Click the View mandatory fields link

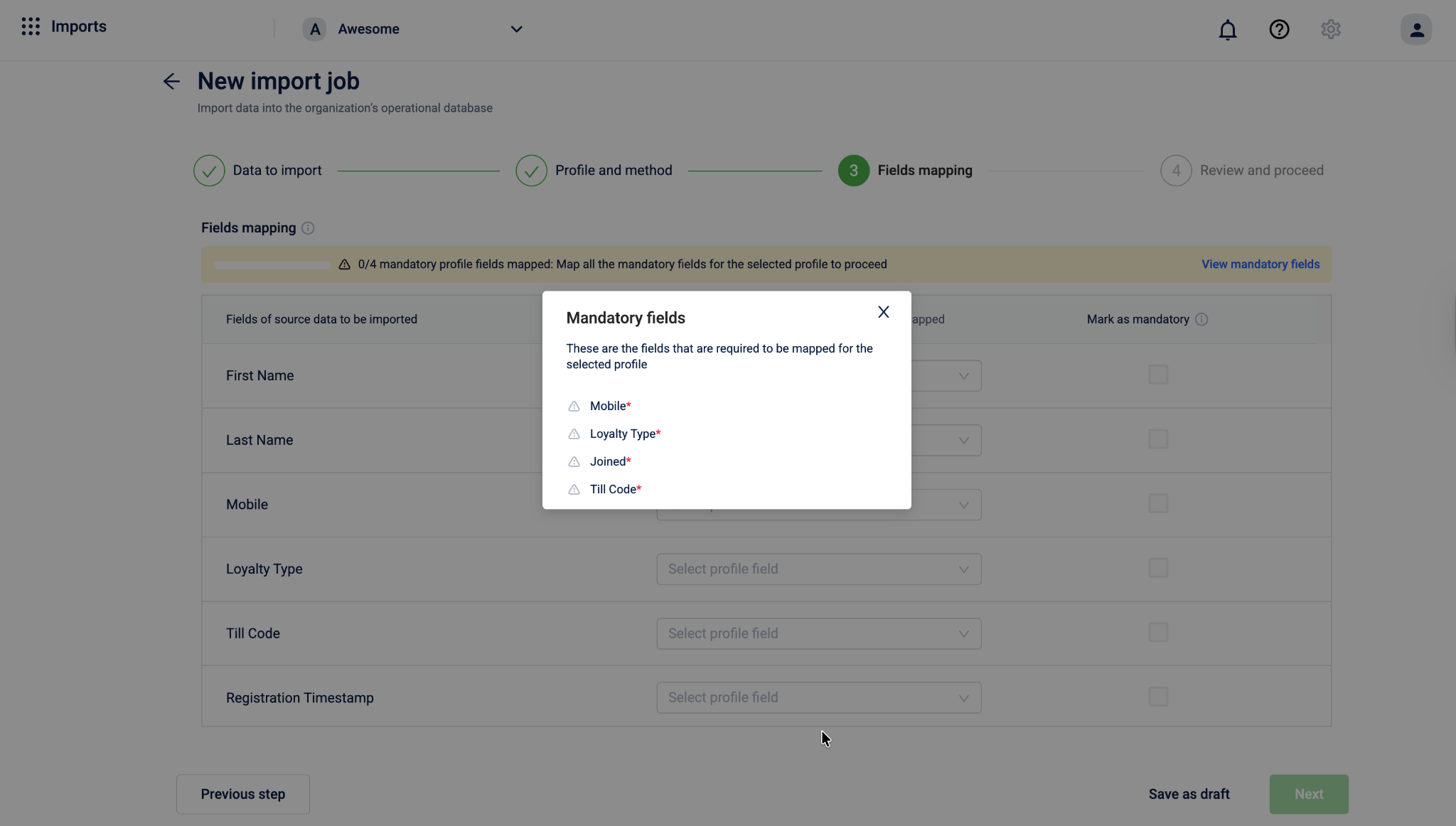(x=1260, y=264)
